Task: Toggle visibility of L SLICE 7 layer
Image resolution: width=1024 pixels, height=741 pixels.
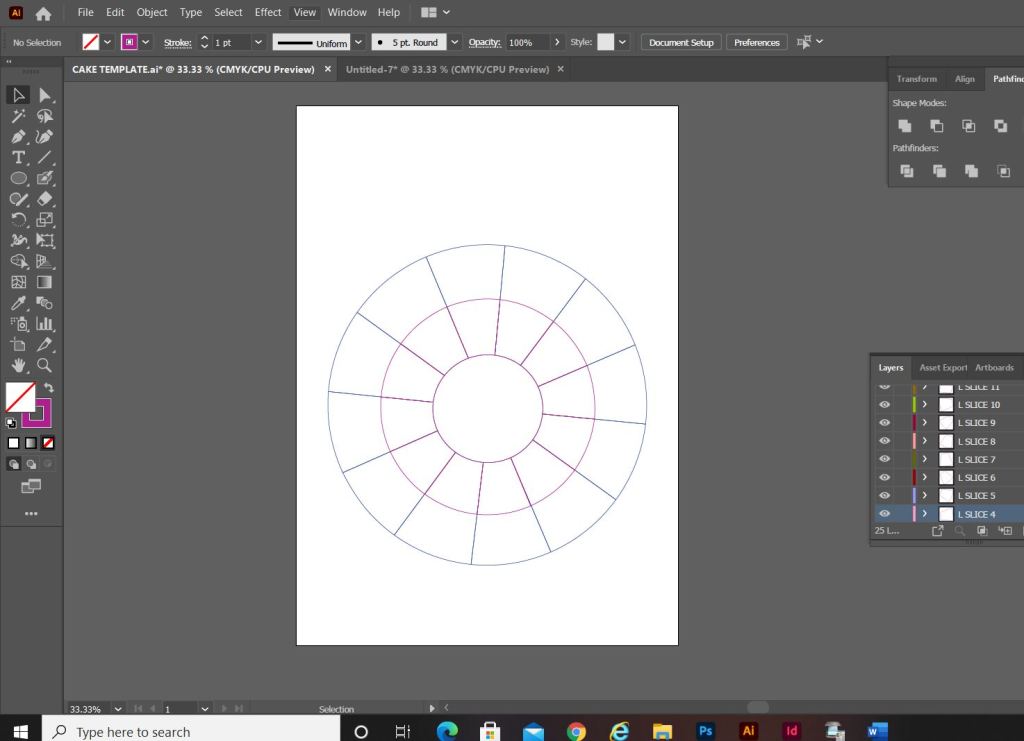Action: click(x=884, y=460)
